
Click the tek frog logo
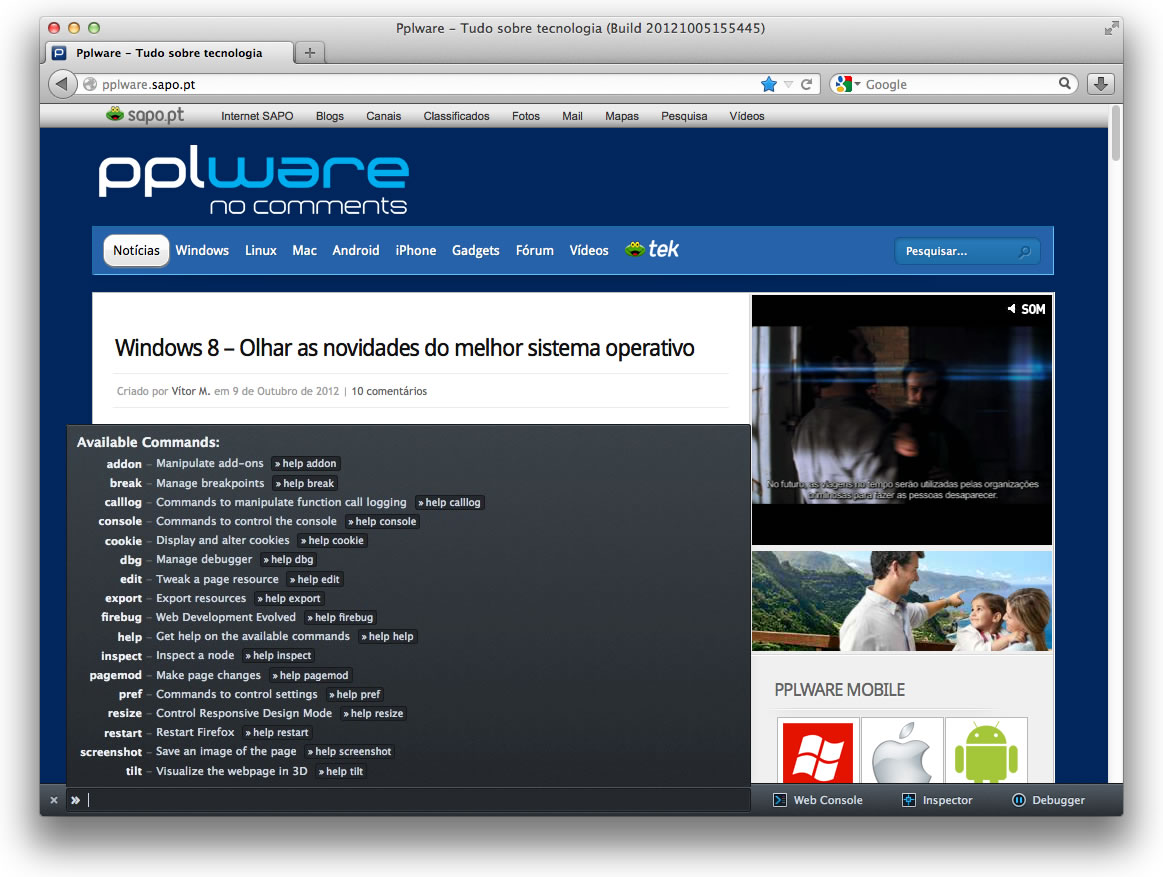(652, 249)
